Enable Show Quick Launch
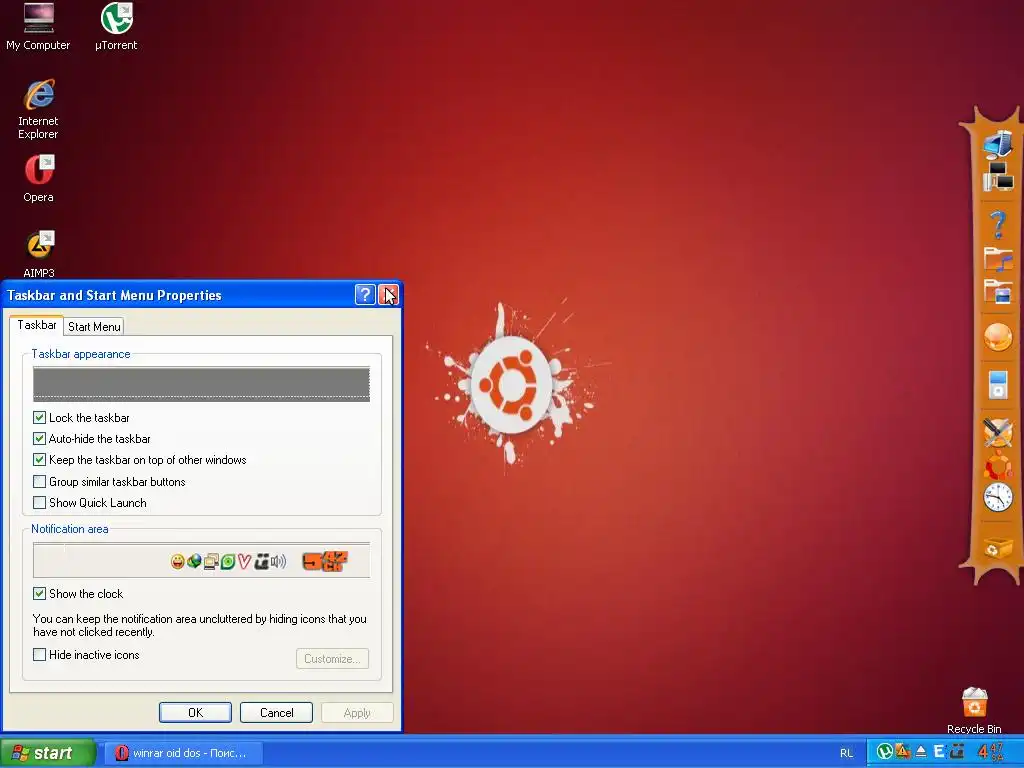This screenshot has height=768, width=1024. [39, 502]
